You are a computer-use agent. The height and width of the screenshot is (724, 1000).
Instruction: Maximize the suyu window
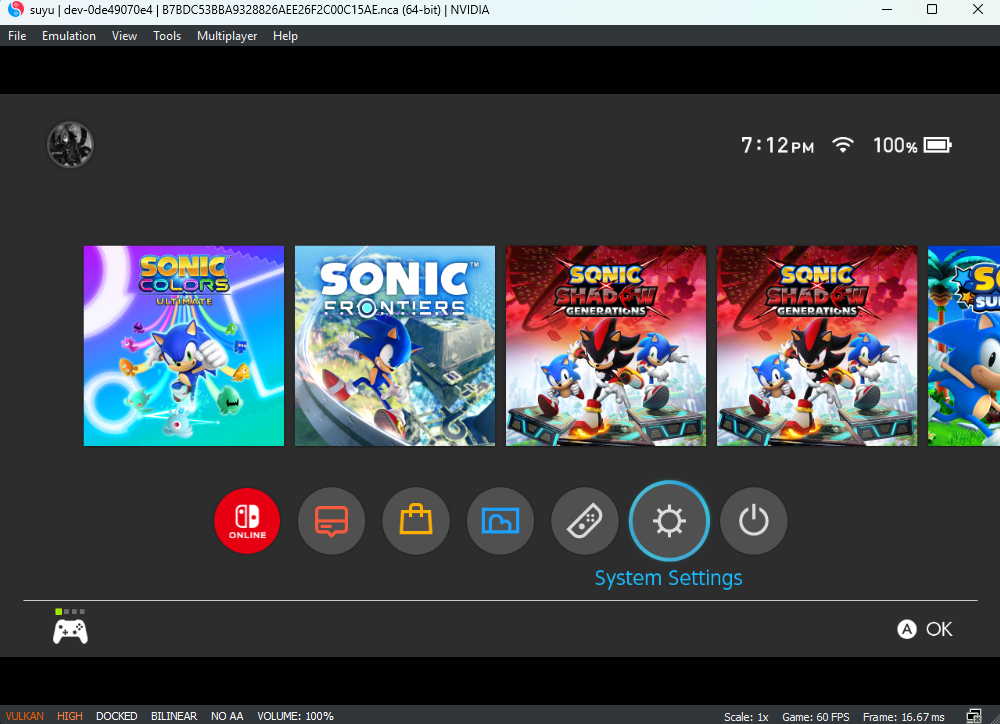[x=932, y=10]
